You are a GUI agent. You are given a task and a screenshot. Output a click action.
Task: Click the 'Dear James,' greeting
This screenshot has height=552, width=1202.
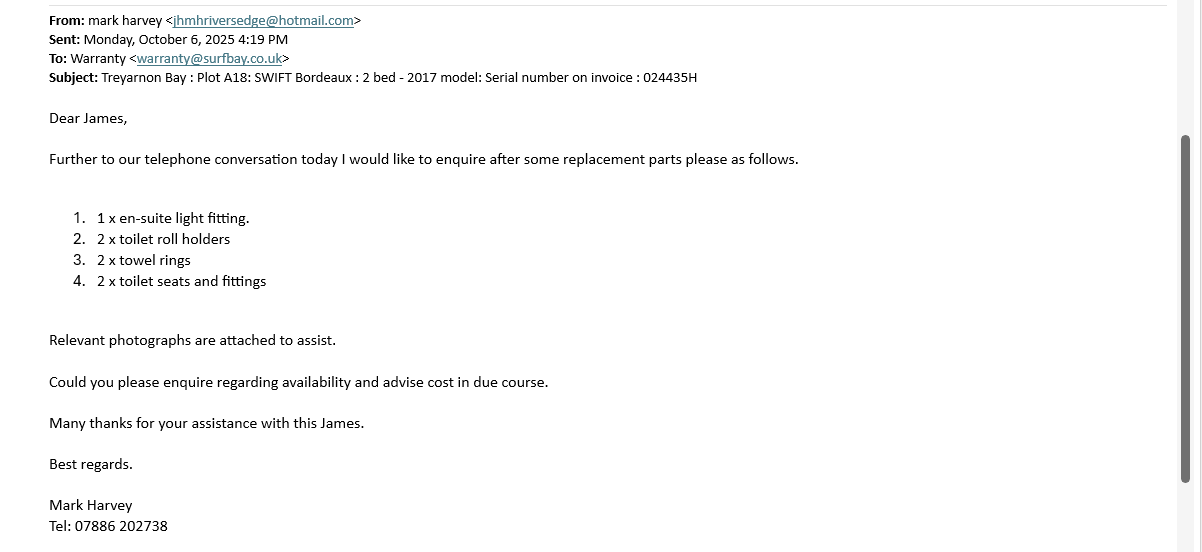tap(88, 118)
